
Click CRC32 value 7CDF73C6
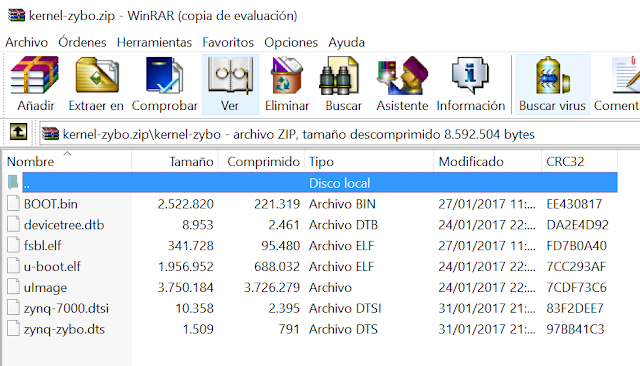click(576, 287)
